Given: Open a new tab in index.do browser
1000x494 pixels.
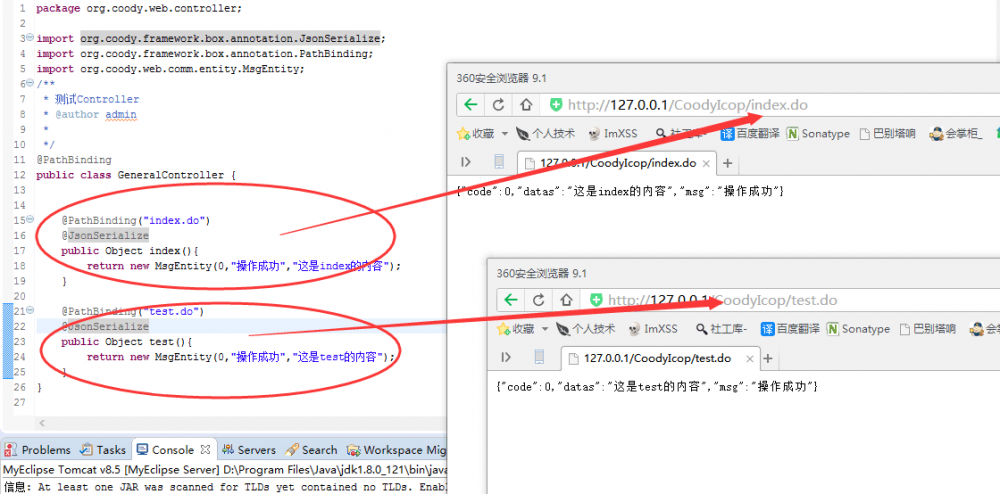Looking at the screenshot, I should tap(727, 163).
